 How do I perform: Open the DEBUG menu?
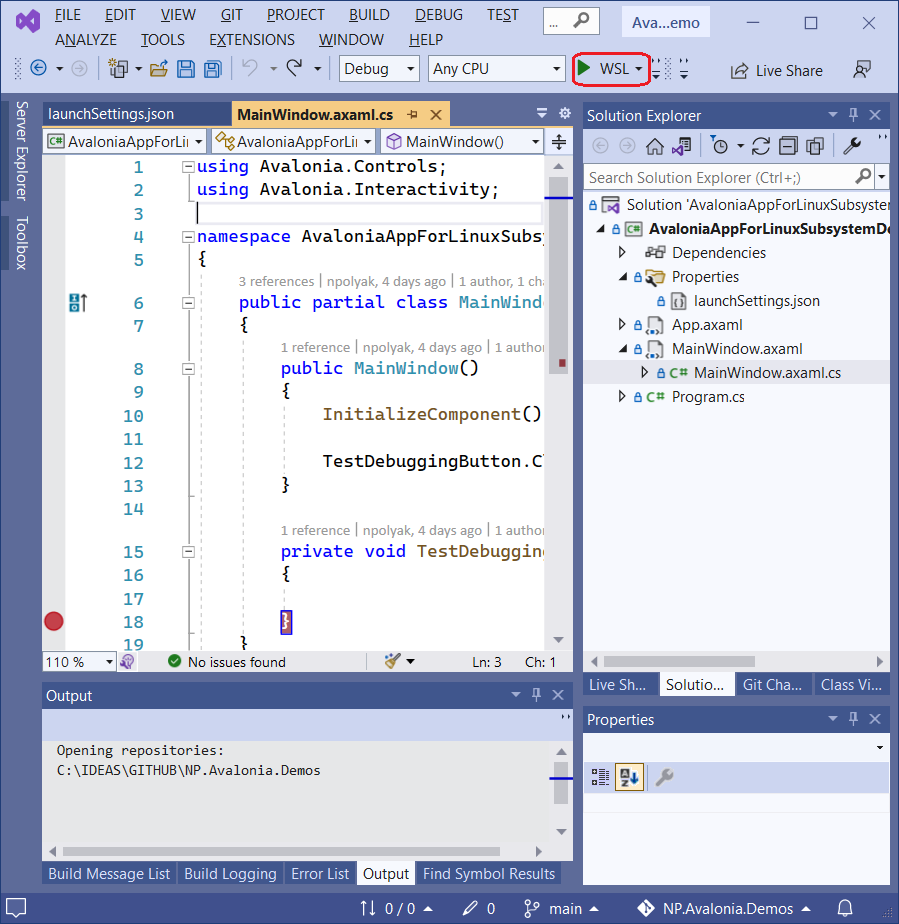point(439,15)
